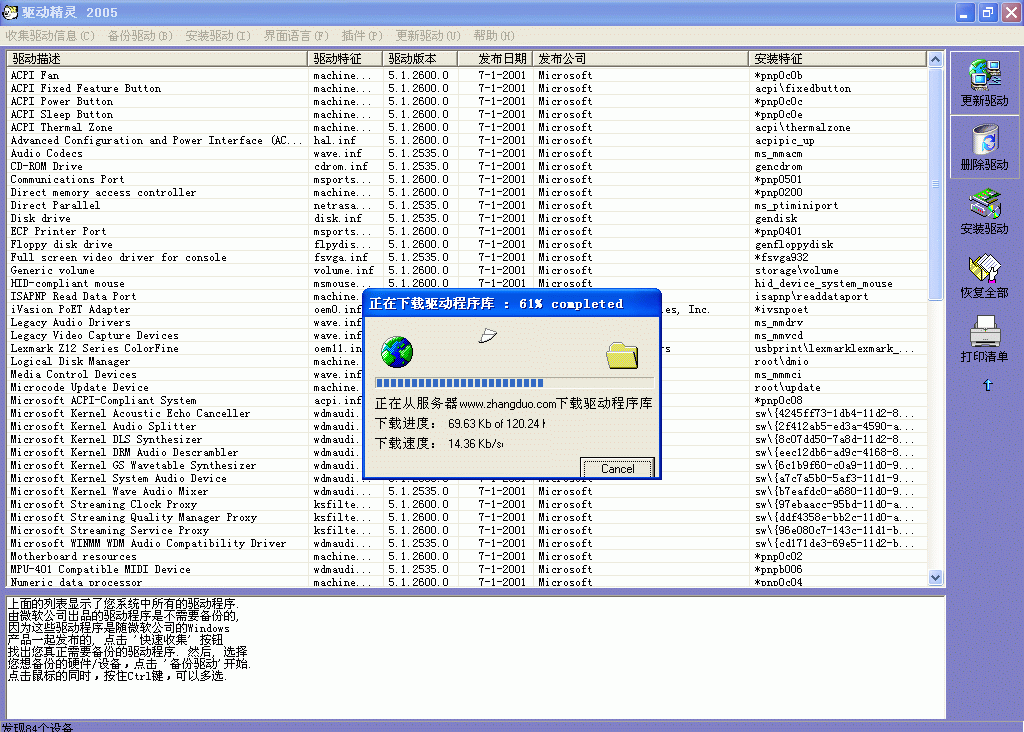Select the "Direct Parallel" row
1024x732 pixels.
(467, 205)
